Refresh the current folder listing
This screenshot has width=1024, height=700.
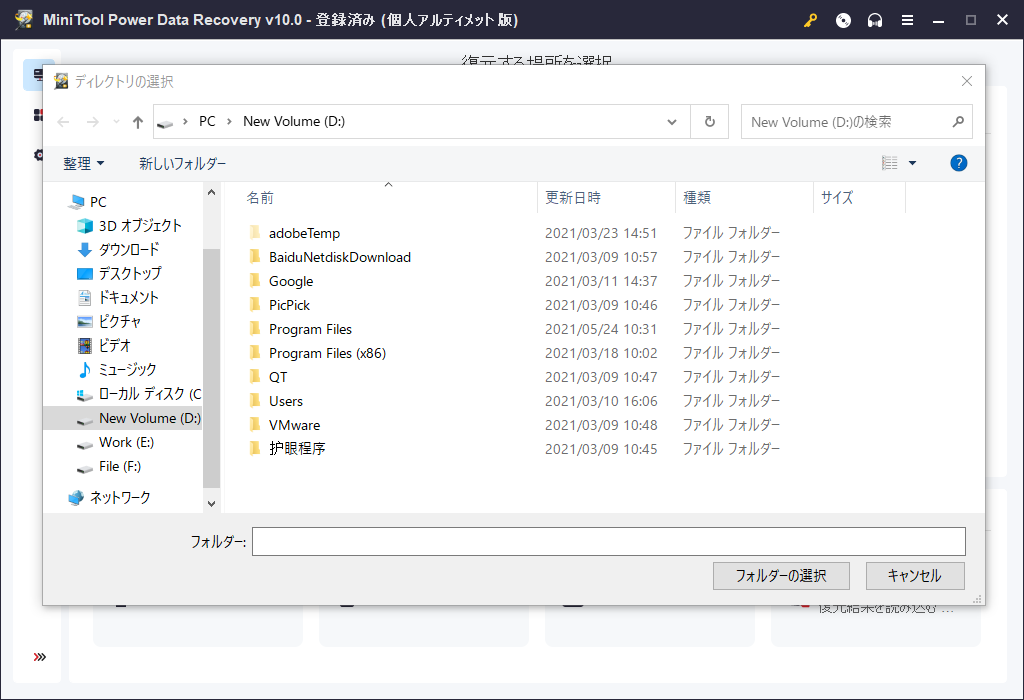tap(710, 122)
